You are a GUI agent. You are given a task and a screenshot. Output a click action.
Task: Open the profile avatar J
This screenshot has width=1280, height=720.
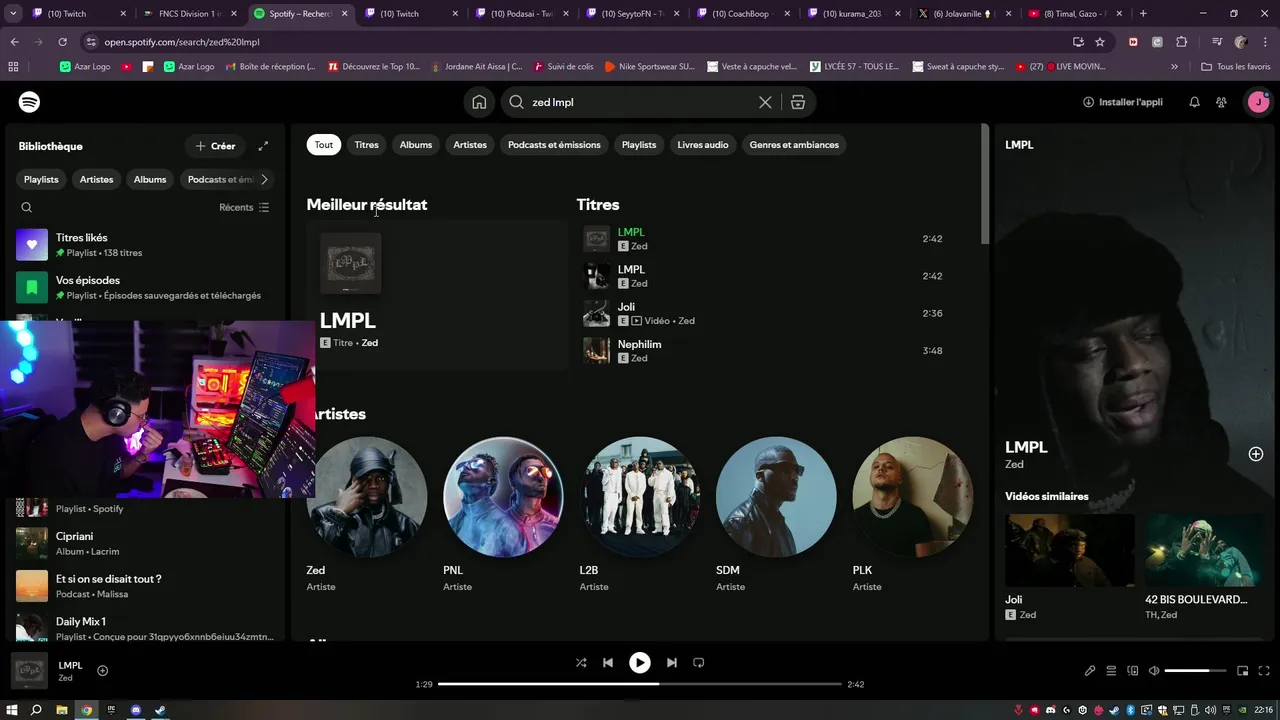pos(1257,102)
